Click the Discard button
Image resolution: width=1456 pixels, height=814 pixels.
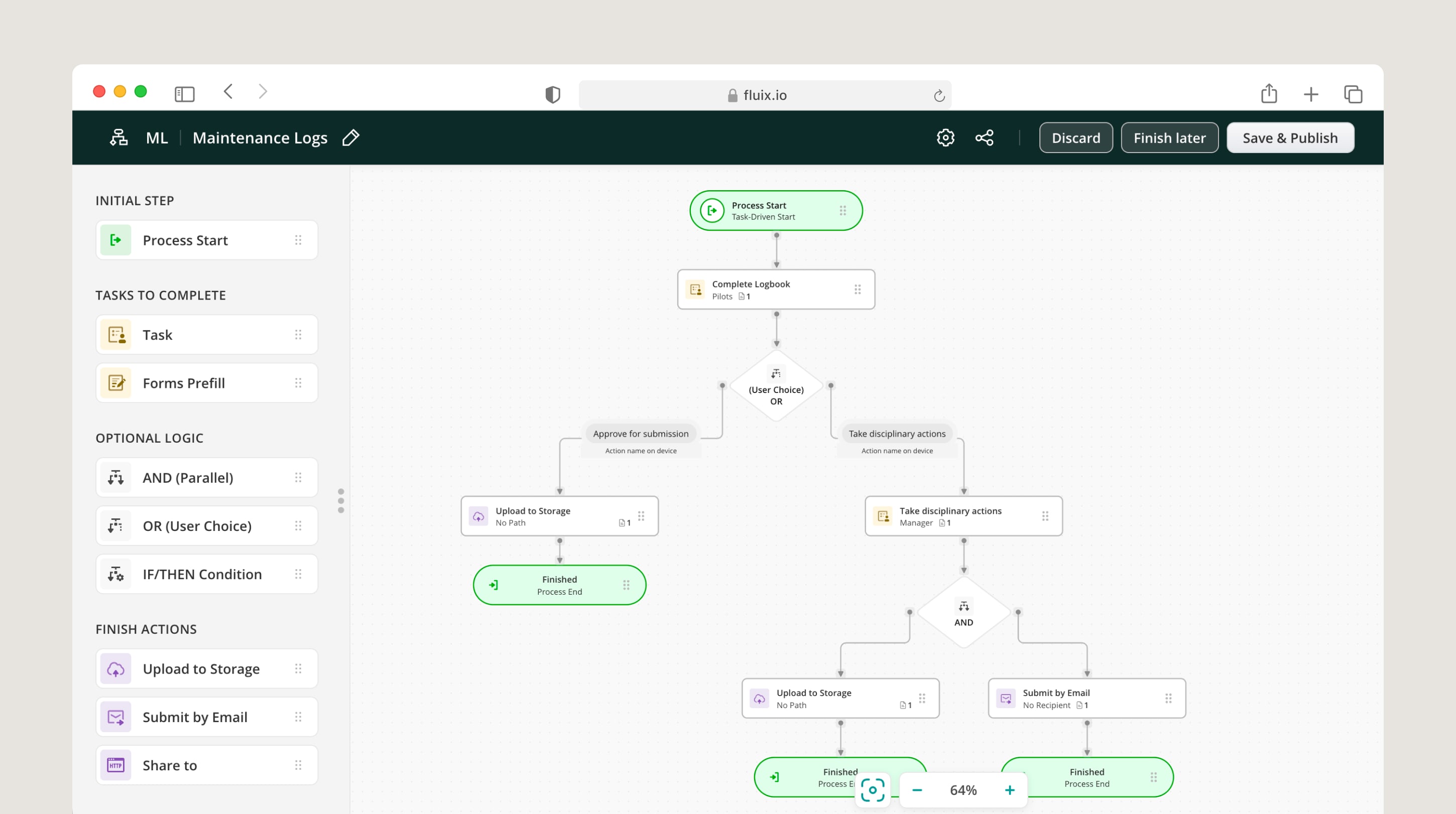1075,138
